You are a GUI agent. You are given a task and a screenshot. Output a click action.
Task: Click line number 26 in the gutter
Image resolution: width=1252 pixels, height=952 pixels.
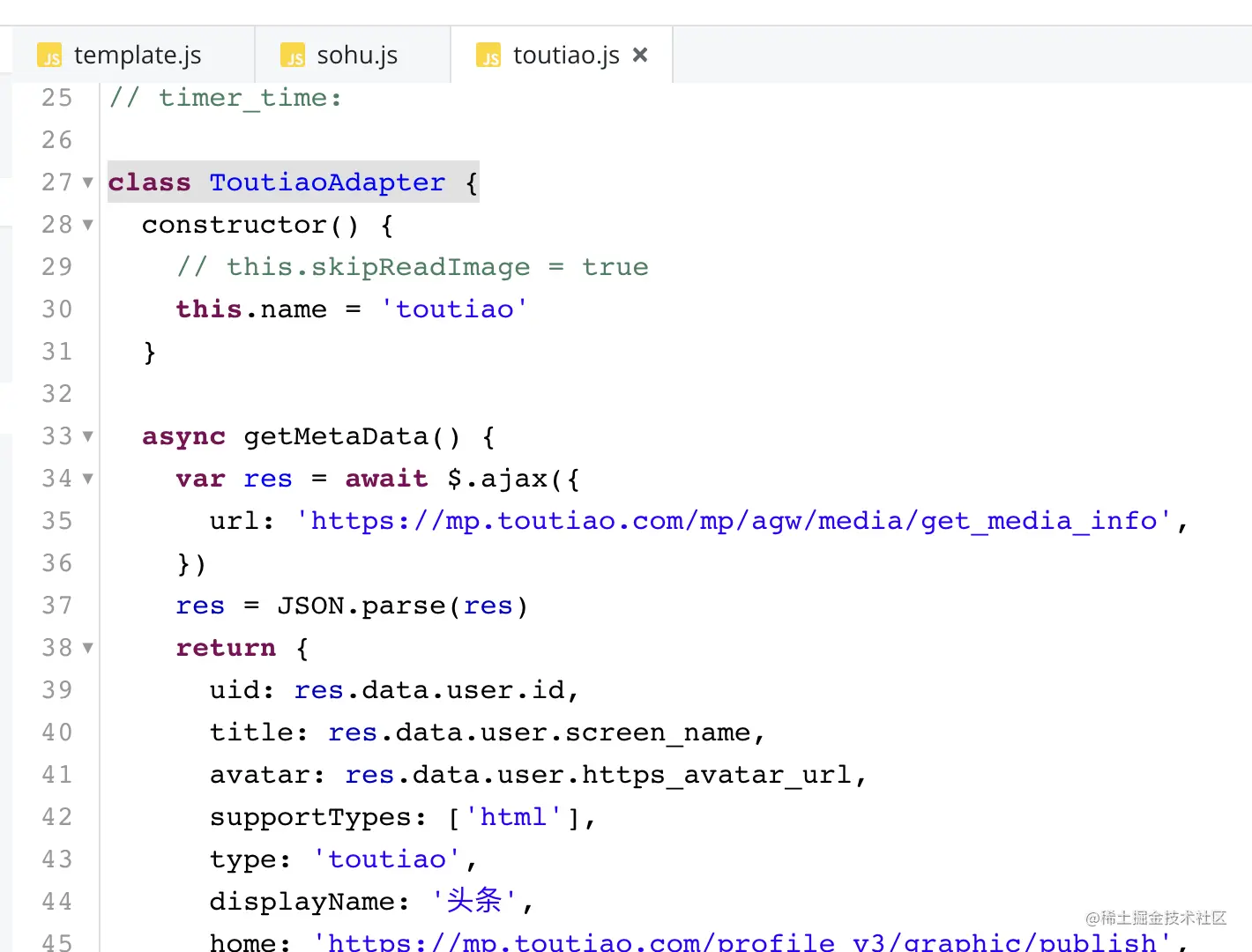(x=57, y=139)
